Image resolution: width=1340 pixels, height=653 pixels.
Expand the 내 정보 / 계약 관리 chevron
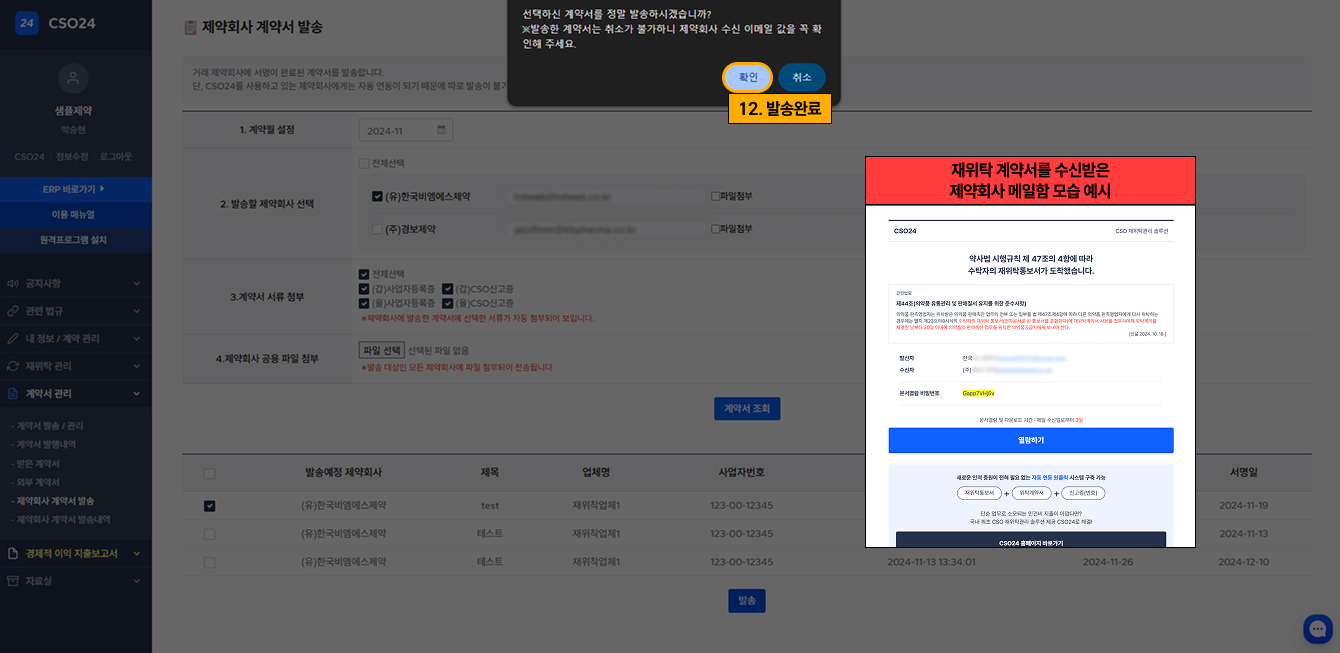[x=136, y=339]
